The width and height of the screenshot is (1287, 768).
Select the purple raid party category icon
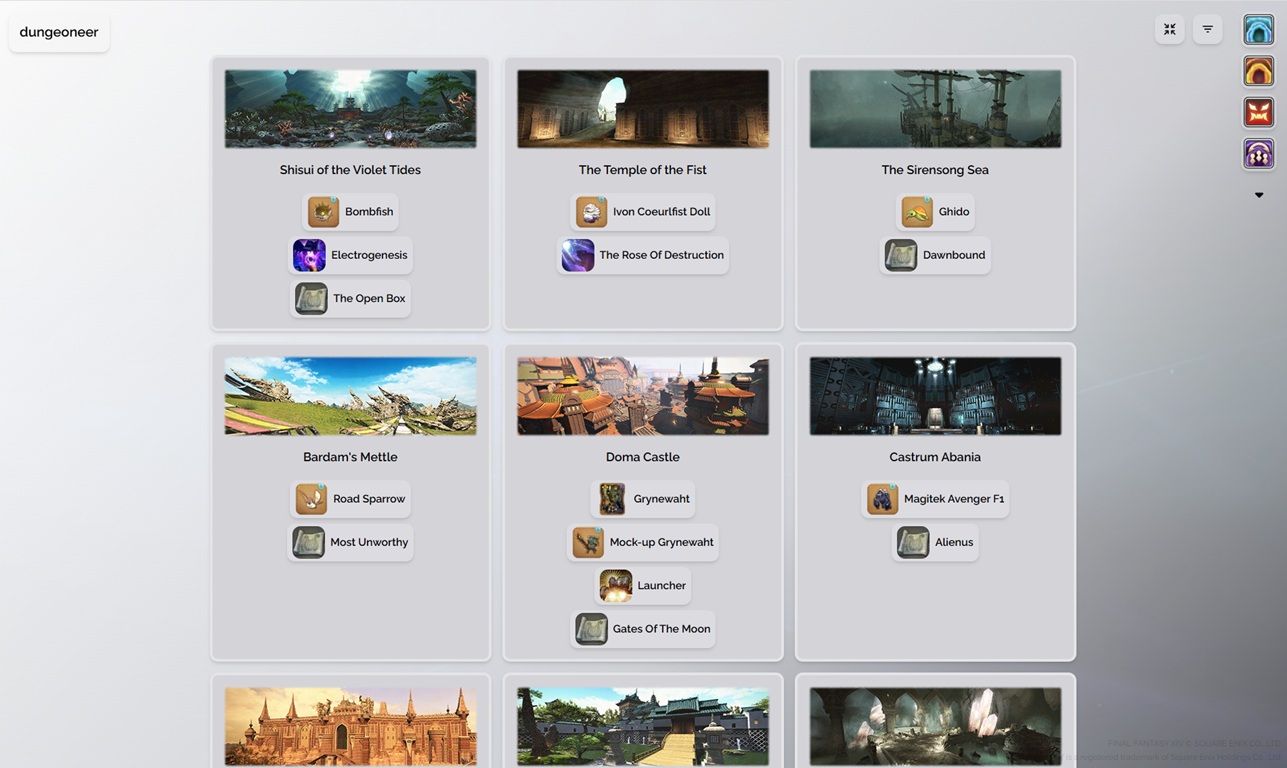[x=1258, y=153]
